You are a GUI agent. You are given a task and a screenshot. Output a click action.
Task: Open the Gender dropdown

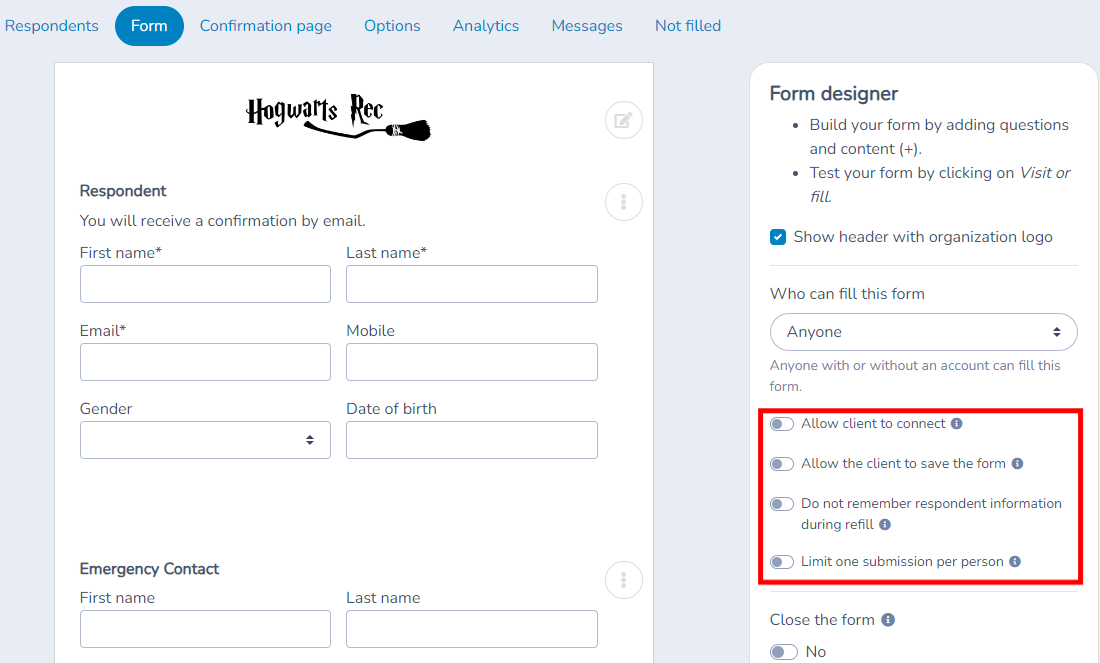[205, 440]
